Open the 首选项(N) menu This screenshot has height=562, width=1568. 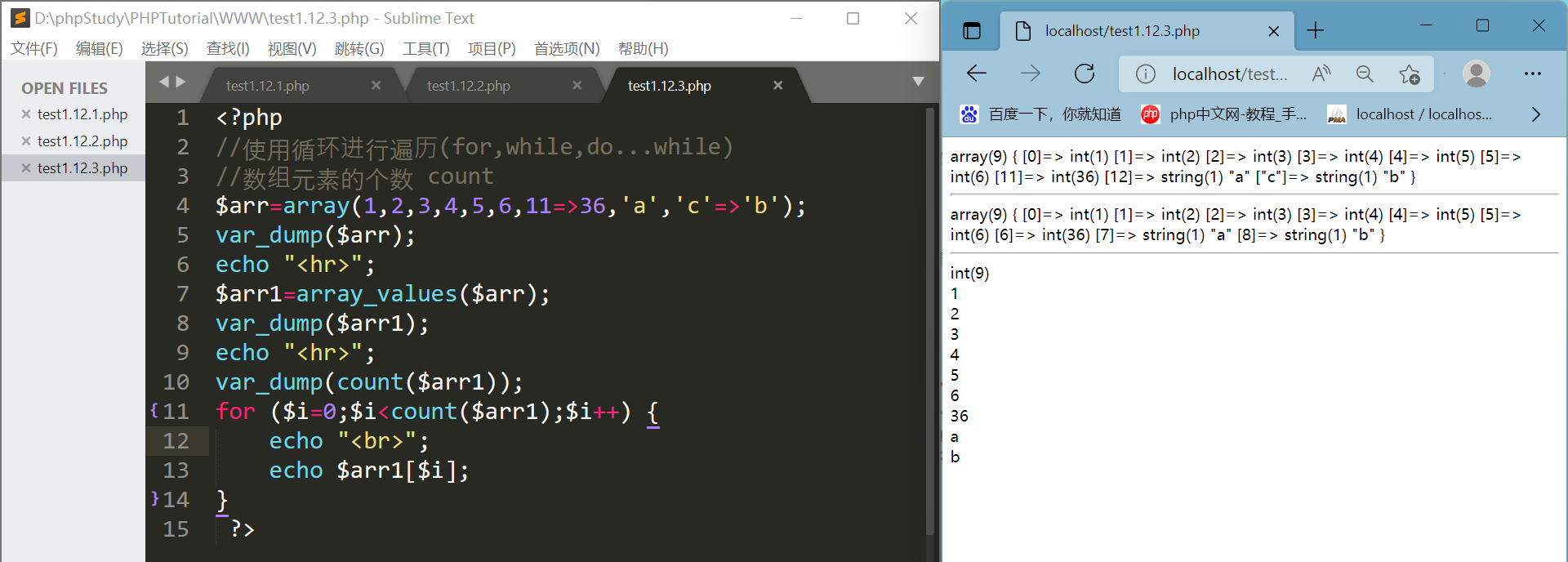(x=567, y=48)
